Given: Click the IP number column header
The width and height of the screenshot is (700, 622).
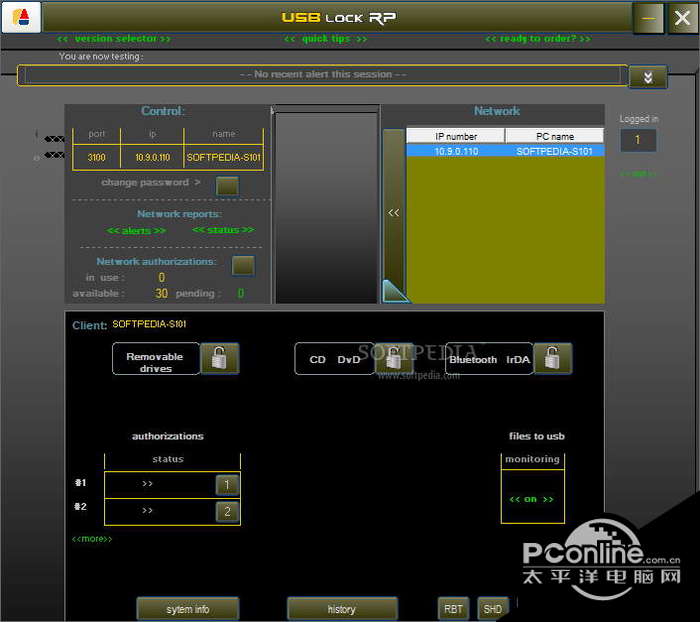Looking at the screenshot, I should tap(456, 136).
